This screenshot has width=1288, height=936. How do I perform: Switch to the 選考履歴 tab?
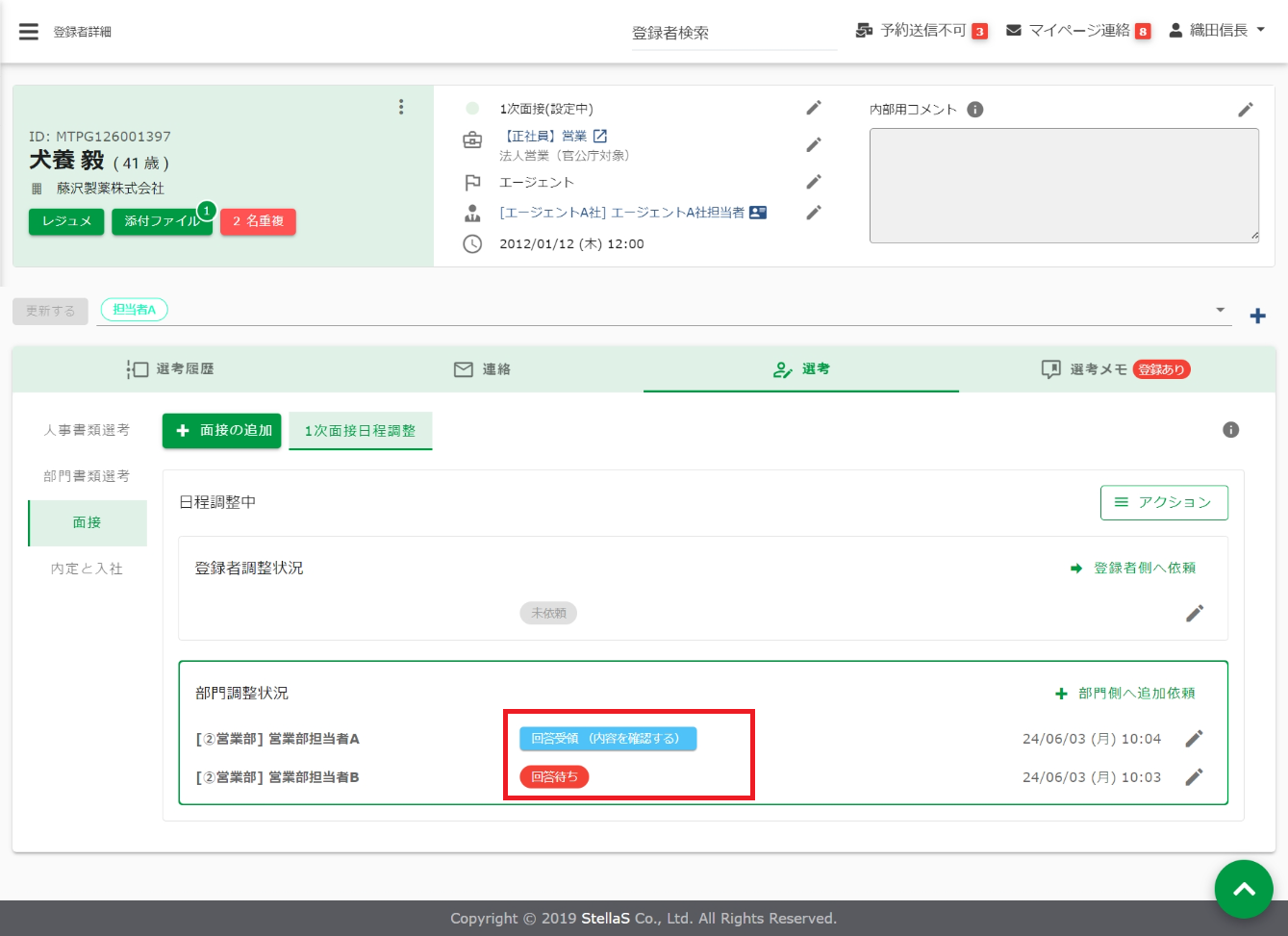click(170, 369)
